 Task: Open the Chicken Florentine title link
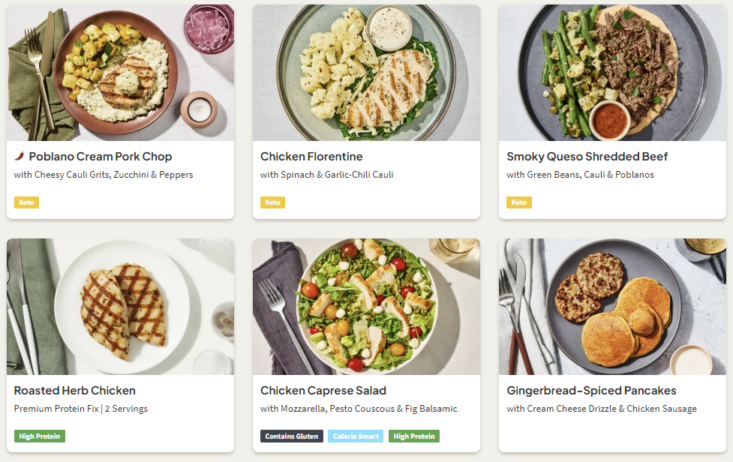311,156
